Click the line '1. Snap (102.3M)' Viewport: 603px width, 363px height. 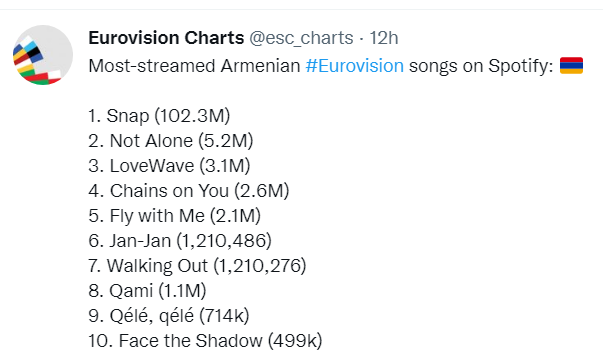pos(159,116)
